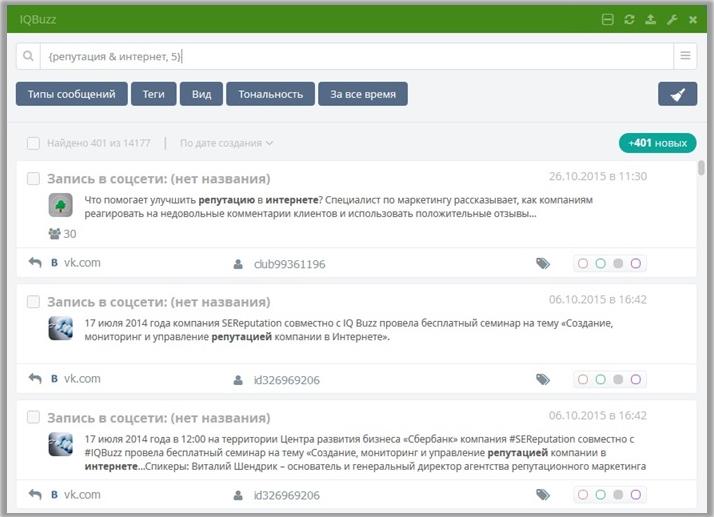Open settings via the wrench icon
Screen dimensions: 714x517
(x=672, y=20)
